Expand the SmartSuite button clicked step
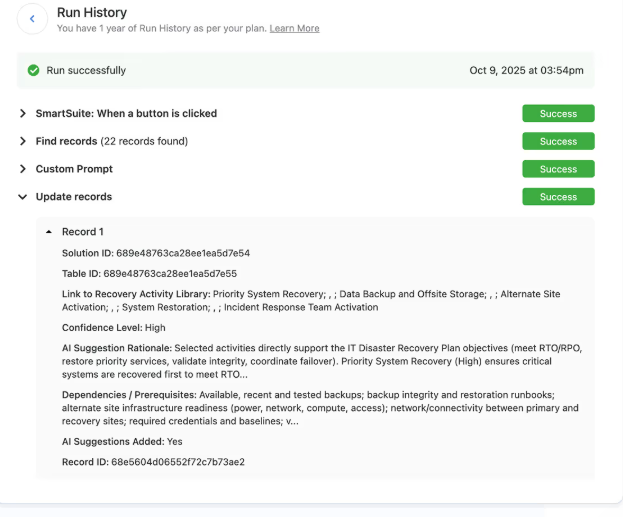623x517 pixels. [23, 114]
